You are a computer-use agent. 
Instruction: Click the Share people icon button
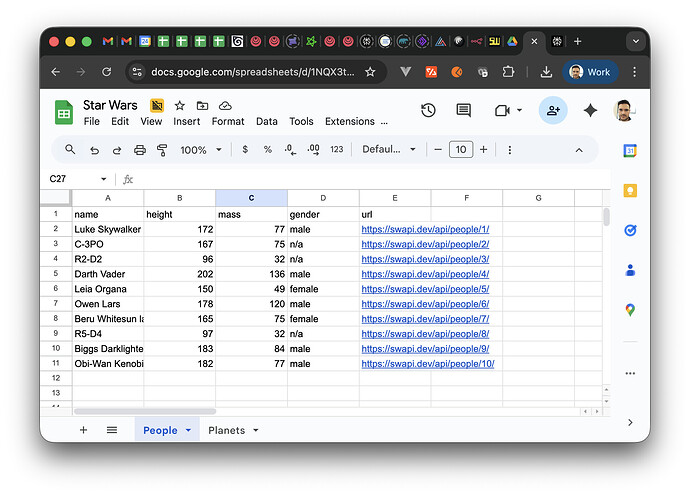click(x=553, y=110)
